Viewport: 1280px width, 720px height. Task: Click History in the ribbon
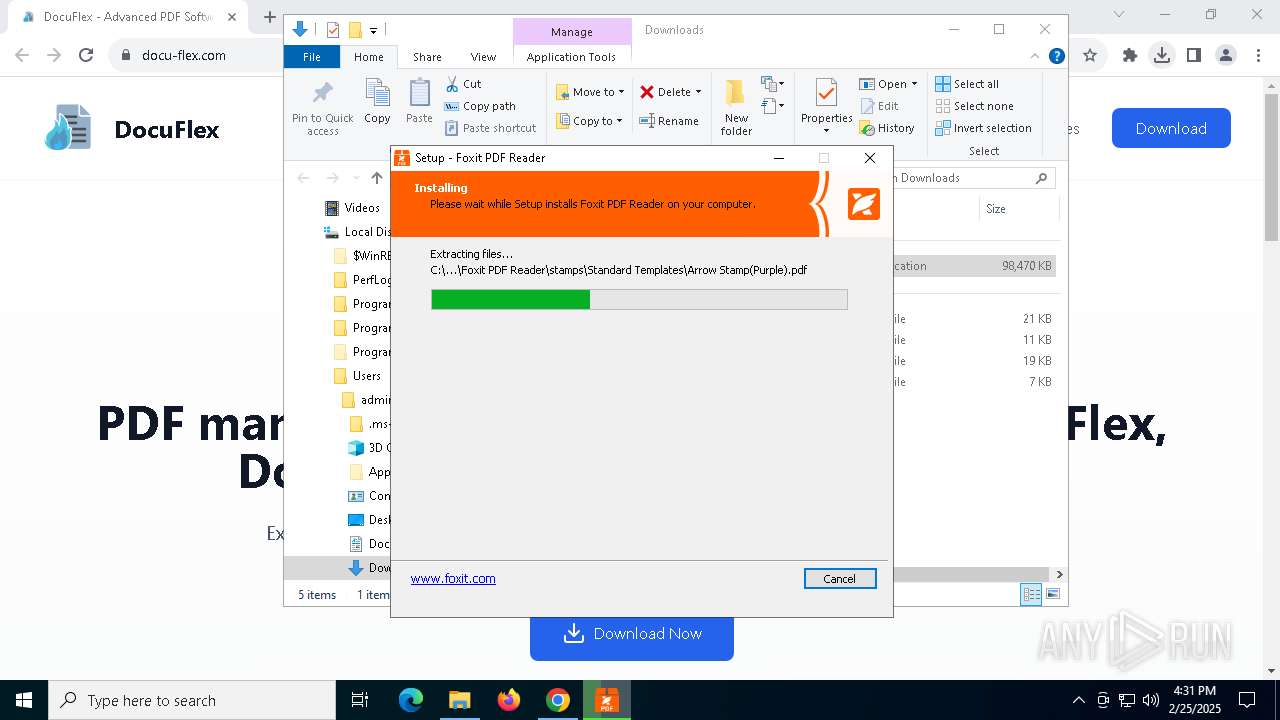click(x=887, y=128)
